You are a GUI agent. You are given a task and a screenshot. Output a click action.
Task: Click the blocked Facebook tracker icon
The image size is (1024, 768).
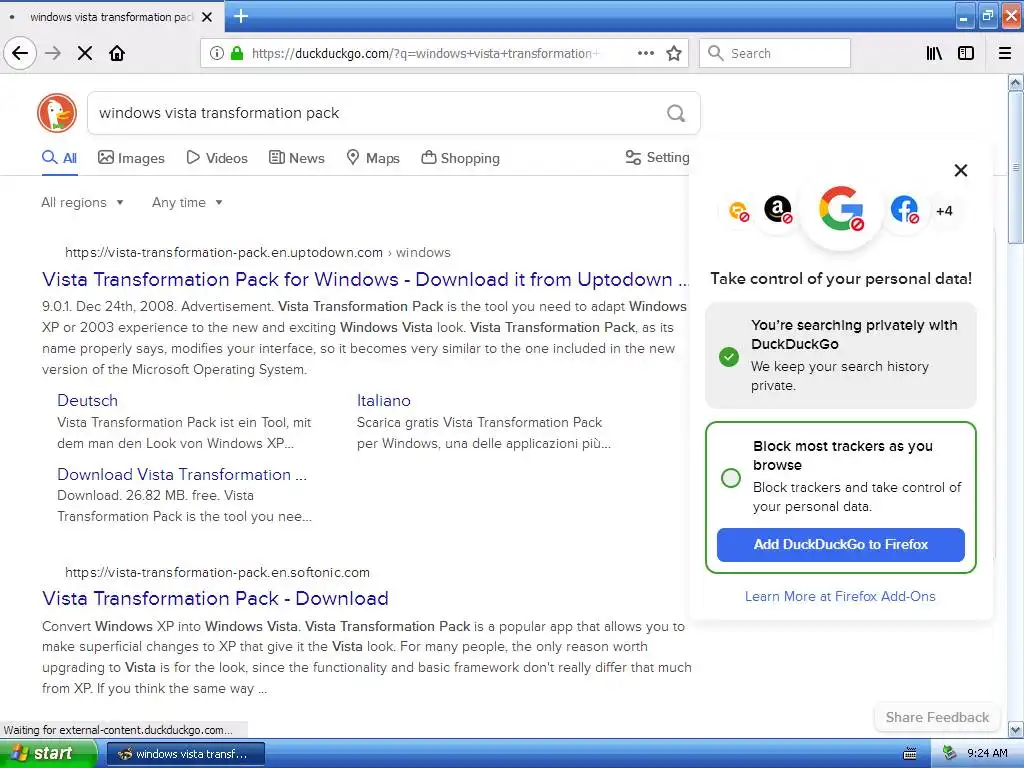[904, 210]
